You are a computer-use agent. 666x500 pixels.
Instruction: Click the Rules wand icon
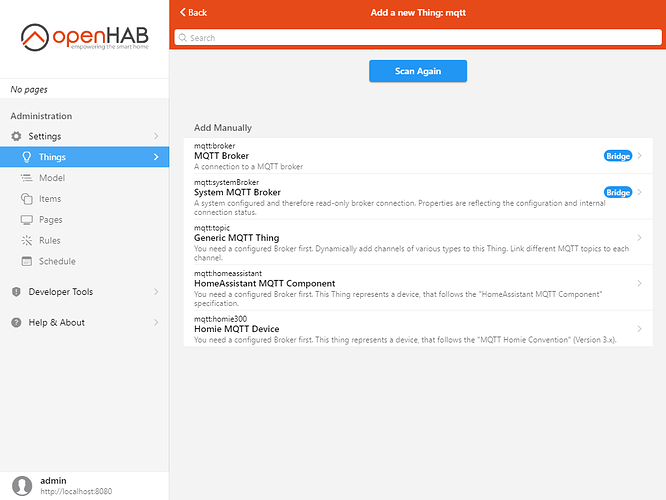[27, 241]
